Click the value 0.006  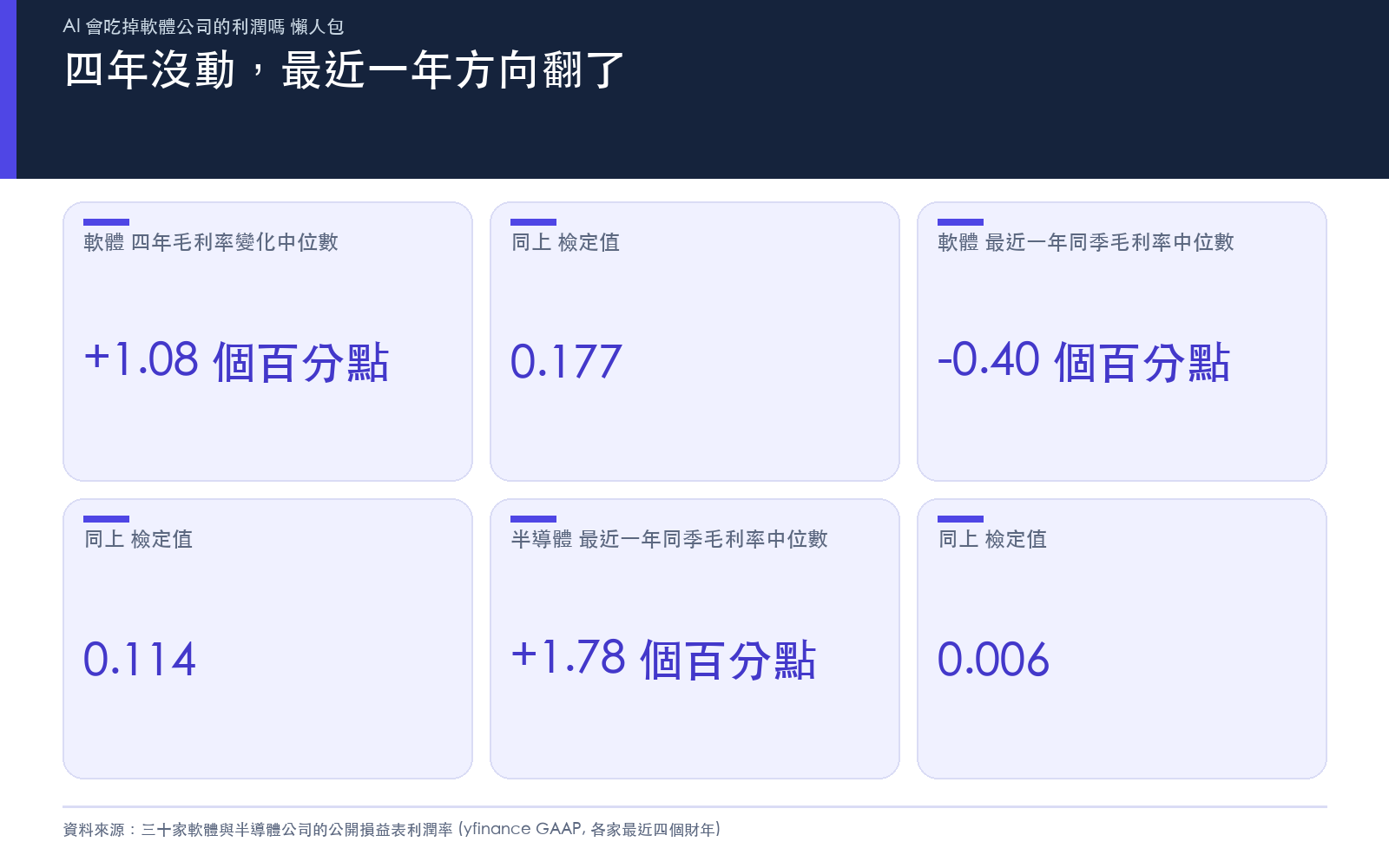[x=993, y=659]
